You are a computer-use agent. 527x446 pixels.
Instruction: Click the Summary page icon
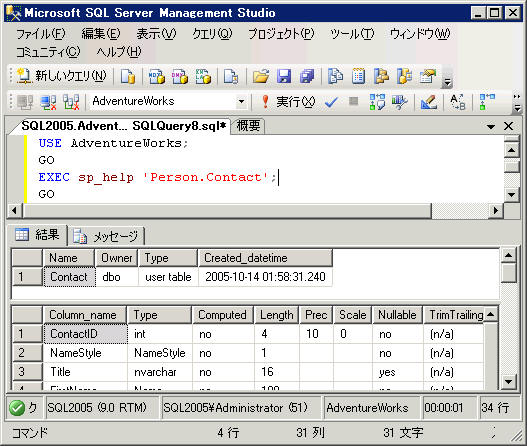tap(358, 76)
